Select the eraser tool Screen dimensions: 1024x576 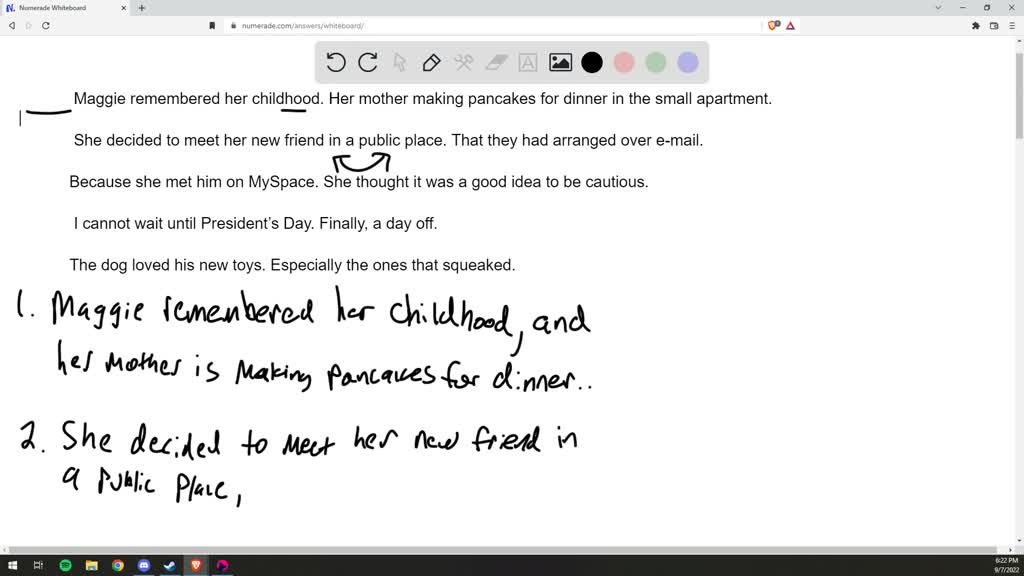coord(496,63)
